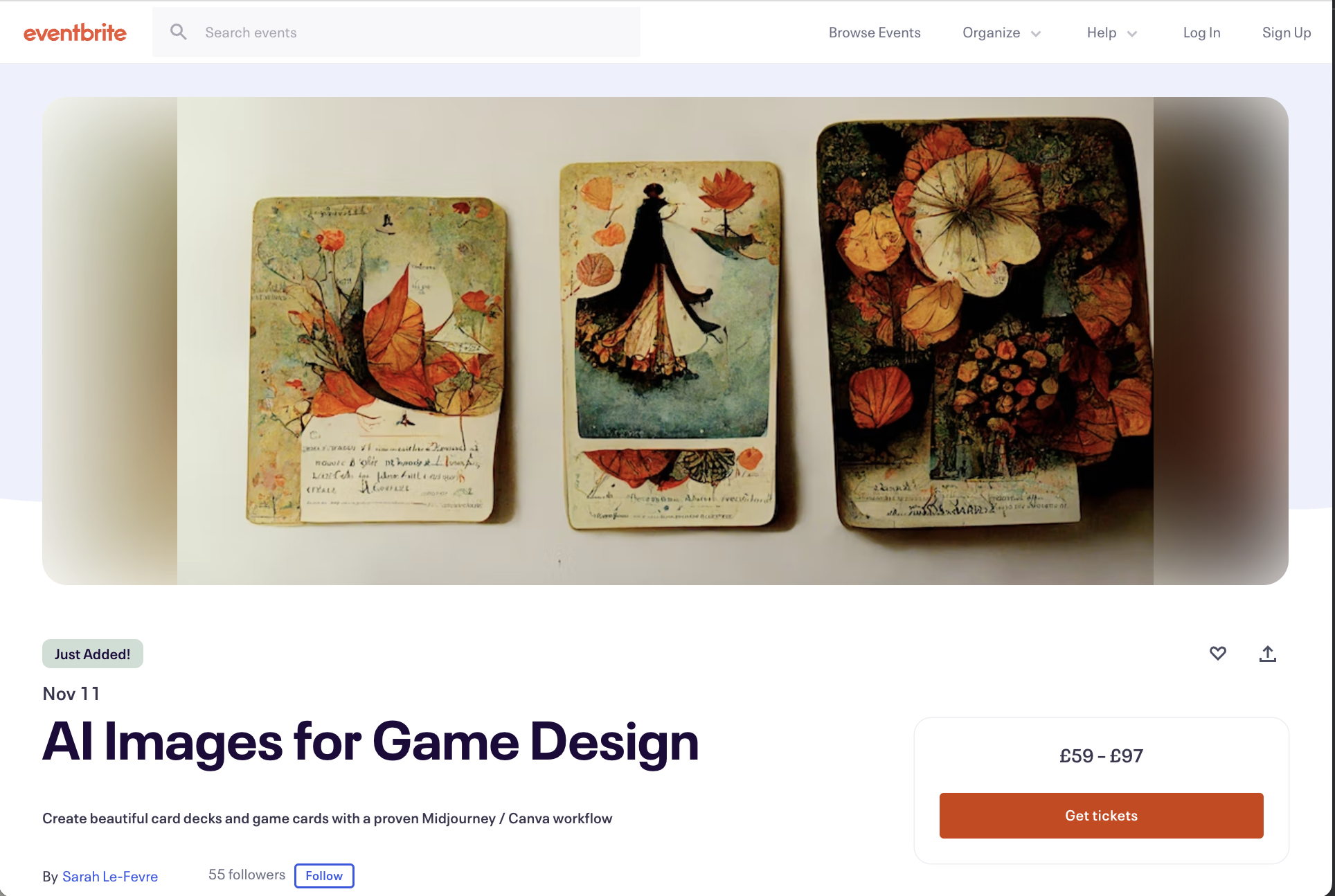Click the £59 – £97 price label

coord(1101,755)
